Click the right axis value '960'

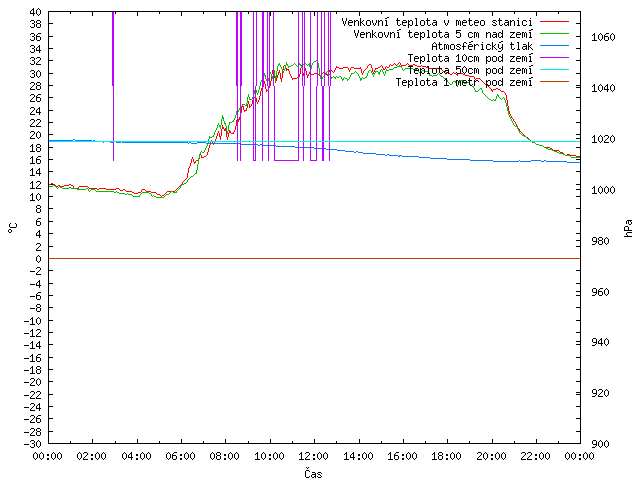pyautogui.click(x=600, y=292)
